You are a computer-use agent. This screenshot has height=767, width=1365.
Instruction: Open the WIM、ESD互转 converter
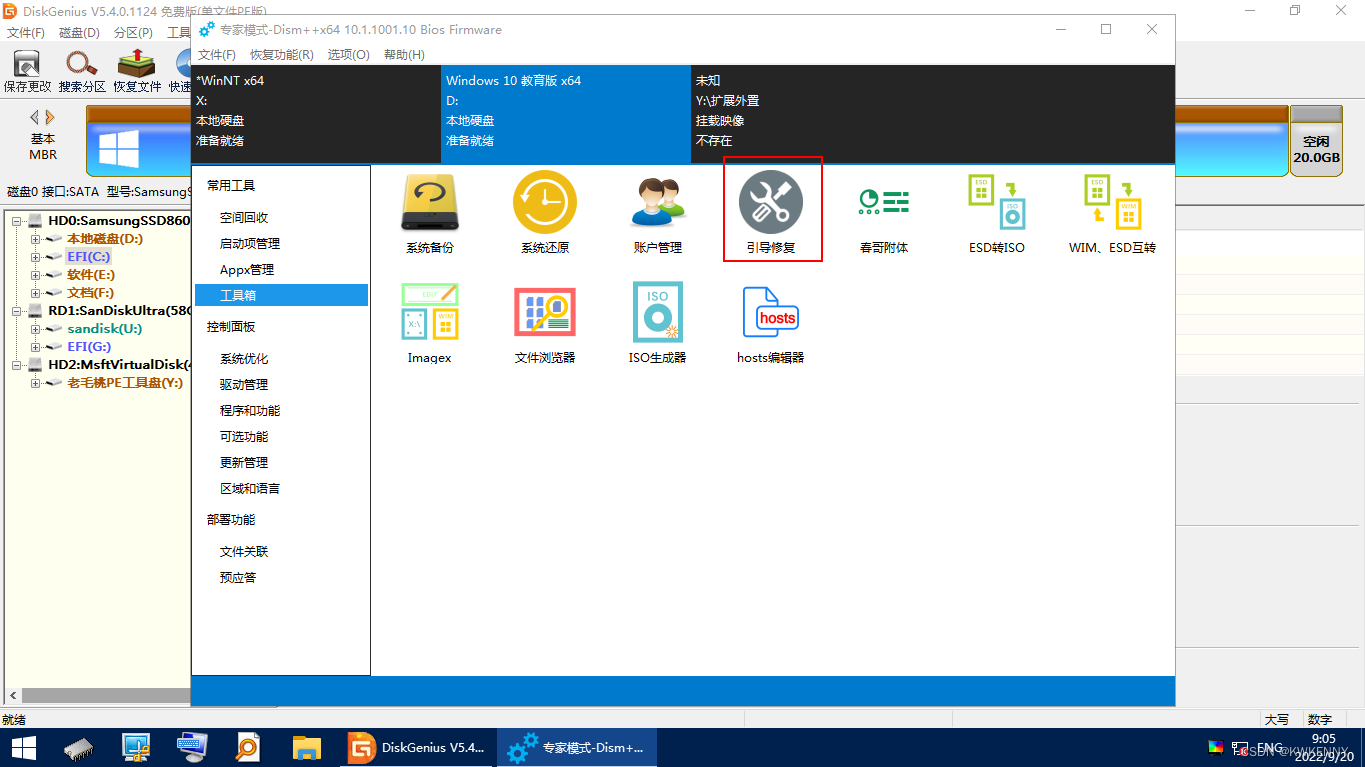pos(1112,213)
